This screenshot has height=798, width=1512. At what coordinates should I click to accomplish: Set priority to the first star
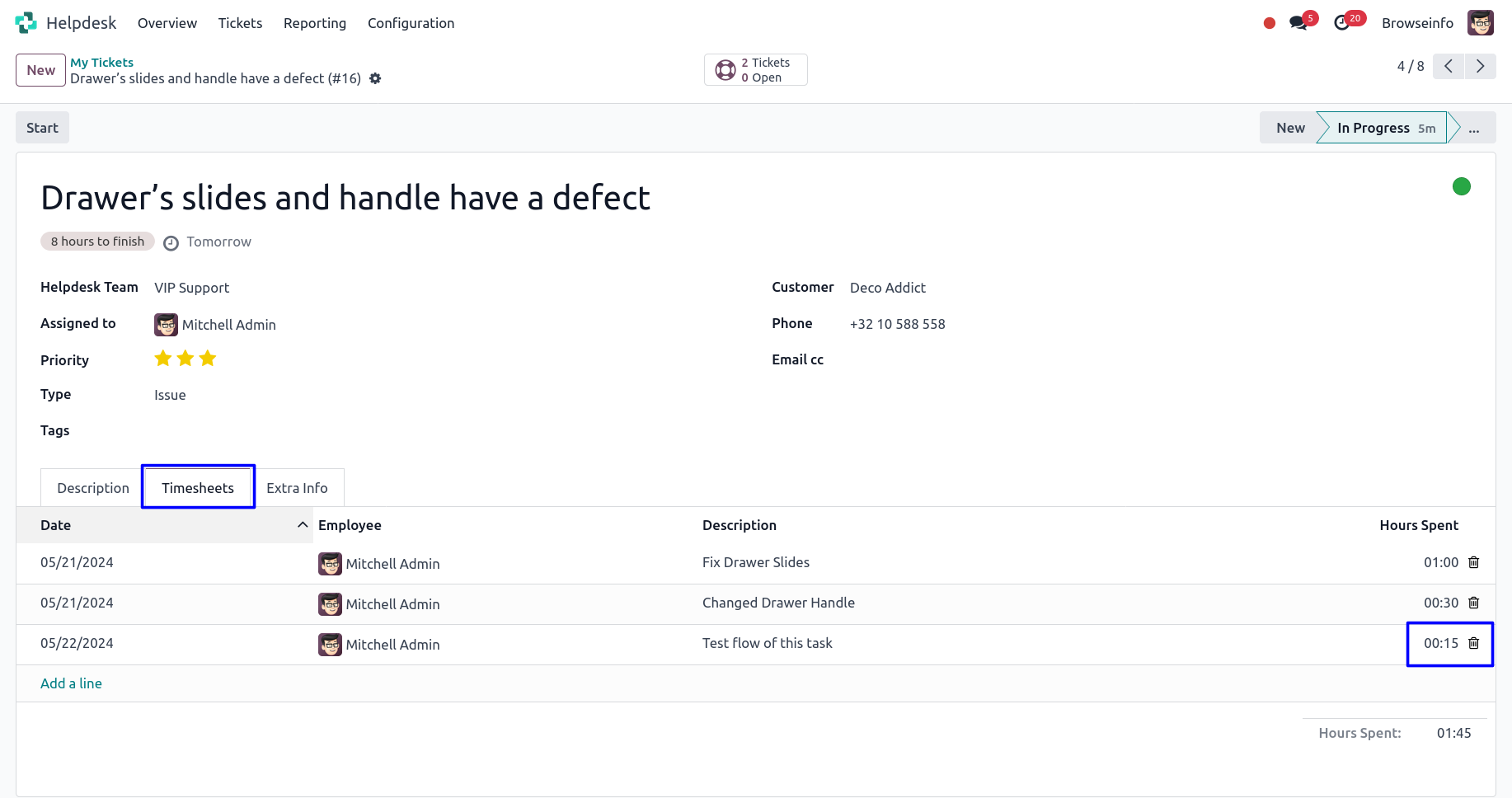[x=163, y=359]
